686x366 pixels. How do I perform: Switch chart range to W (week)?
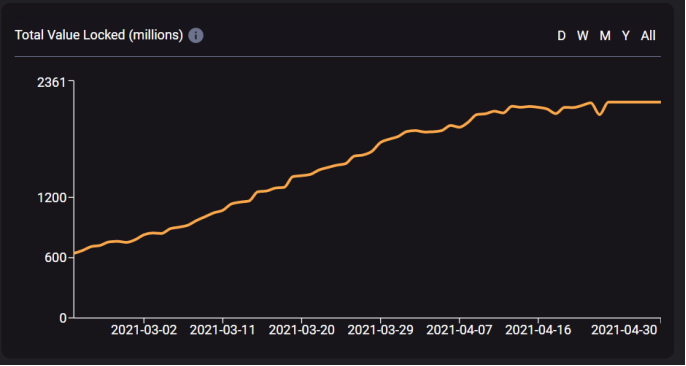(x=582, y=36)
